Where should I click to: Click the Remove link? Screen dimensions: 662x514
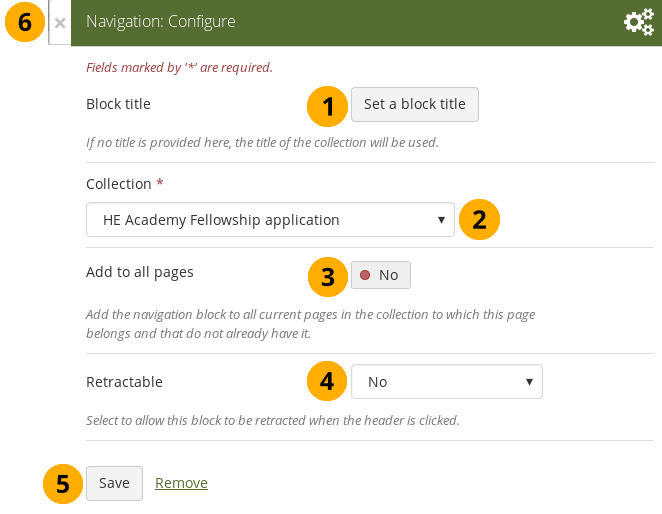coord(181,483)
